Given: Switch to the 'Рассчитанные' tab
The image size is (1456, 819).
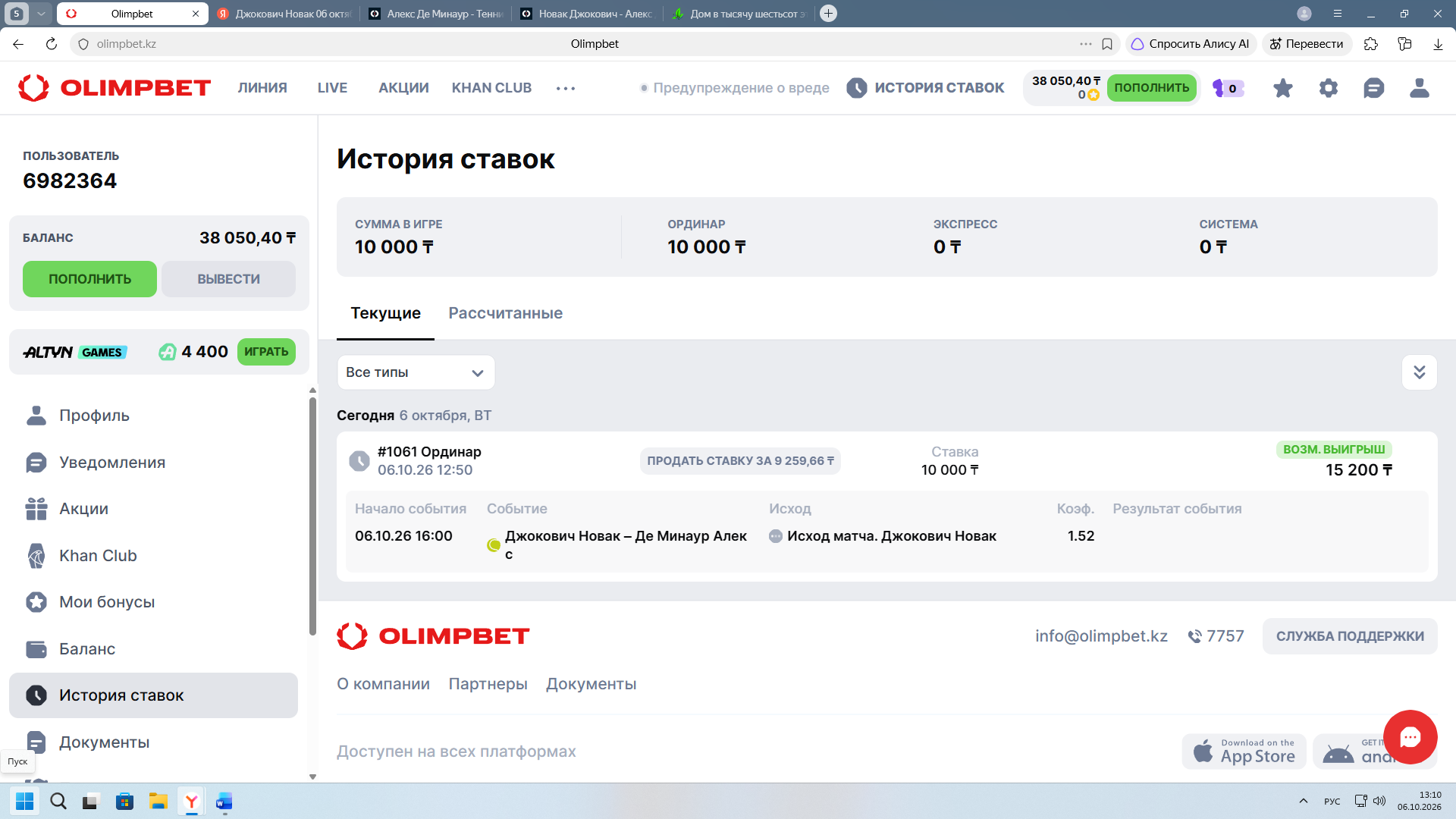Looking at the screenshot, I should 505,313.
